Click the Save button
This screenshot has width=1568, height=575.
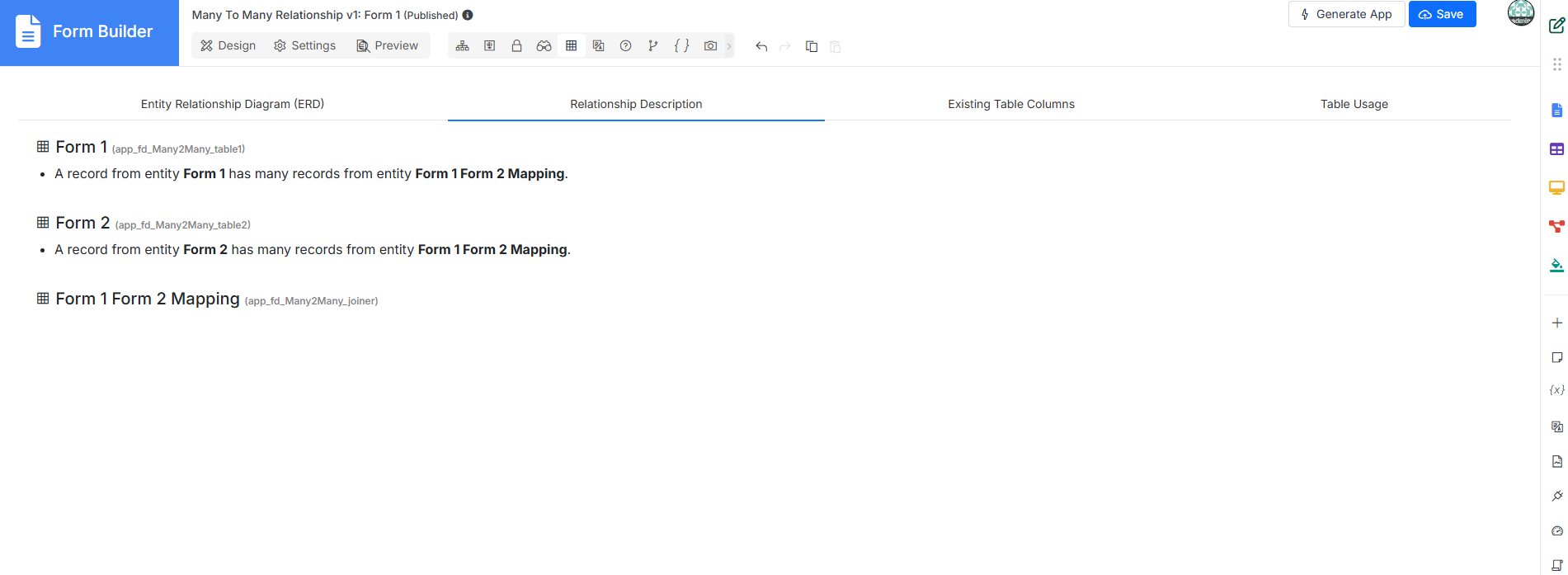coord(1442,14)
